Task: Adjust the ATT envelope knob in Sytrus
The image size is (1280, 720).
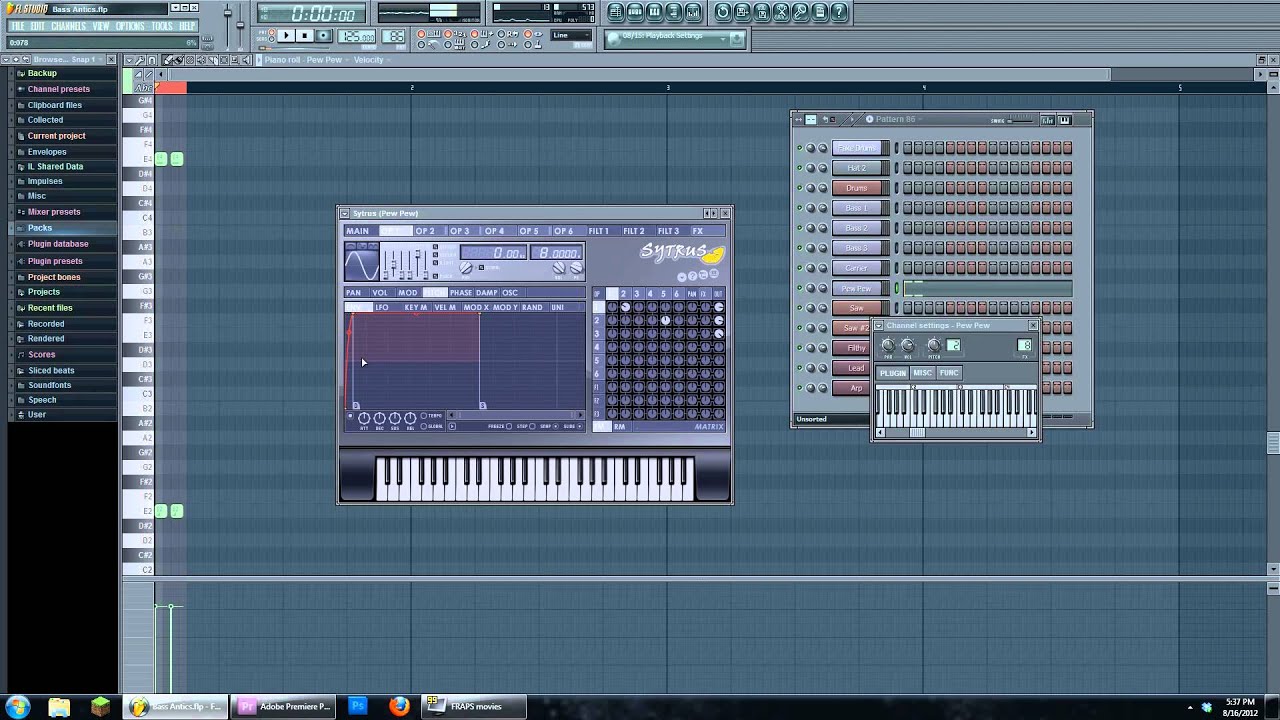Action: tap(364, 418)
